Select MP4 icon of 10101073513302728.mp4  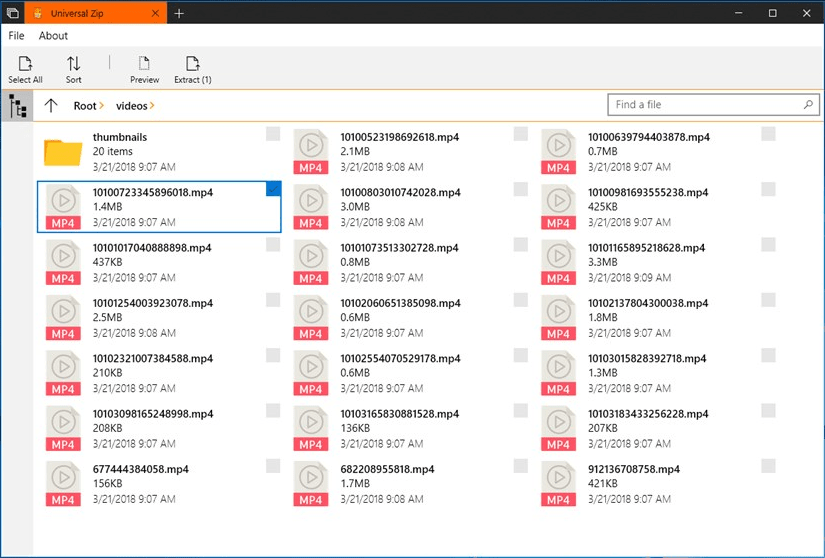coord(310,262)
